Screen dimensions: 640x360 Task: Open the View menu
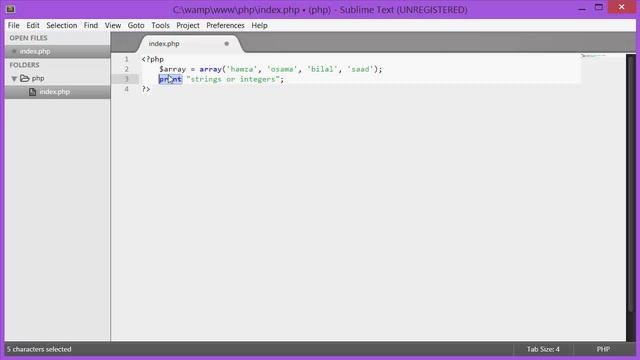113,25
